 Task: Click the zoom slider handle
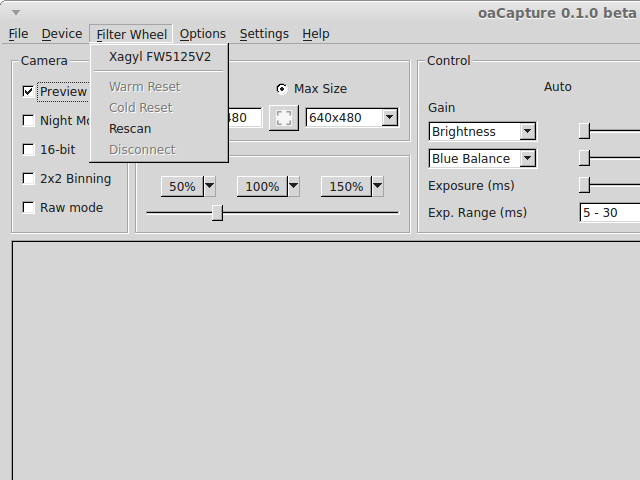pyautogui.click(x=217, y=213)
